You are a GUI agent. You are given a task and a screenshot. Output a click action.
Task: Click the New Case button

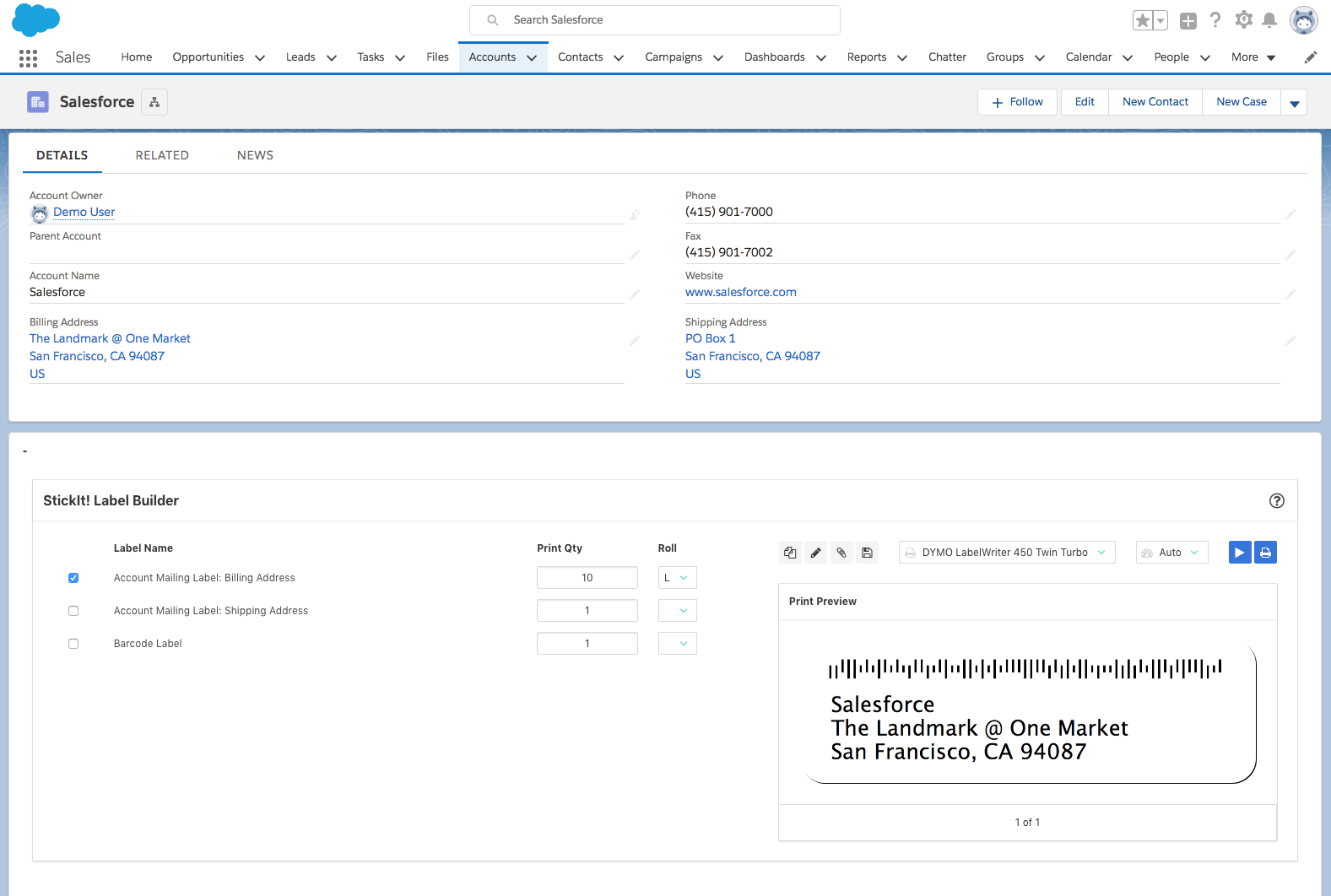point(1242,102)
